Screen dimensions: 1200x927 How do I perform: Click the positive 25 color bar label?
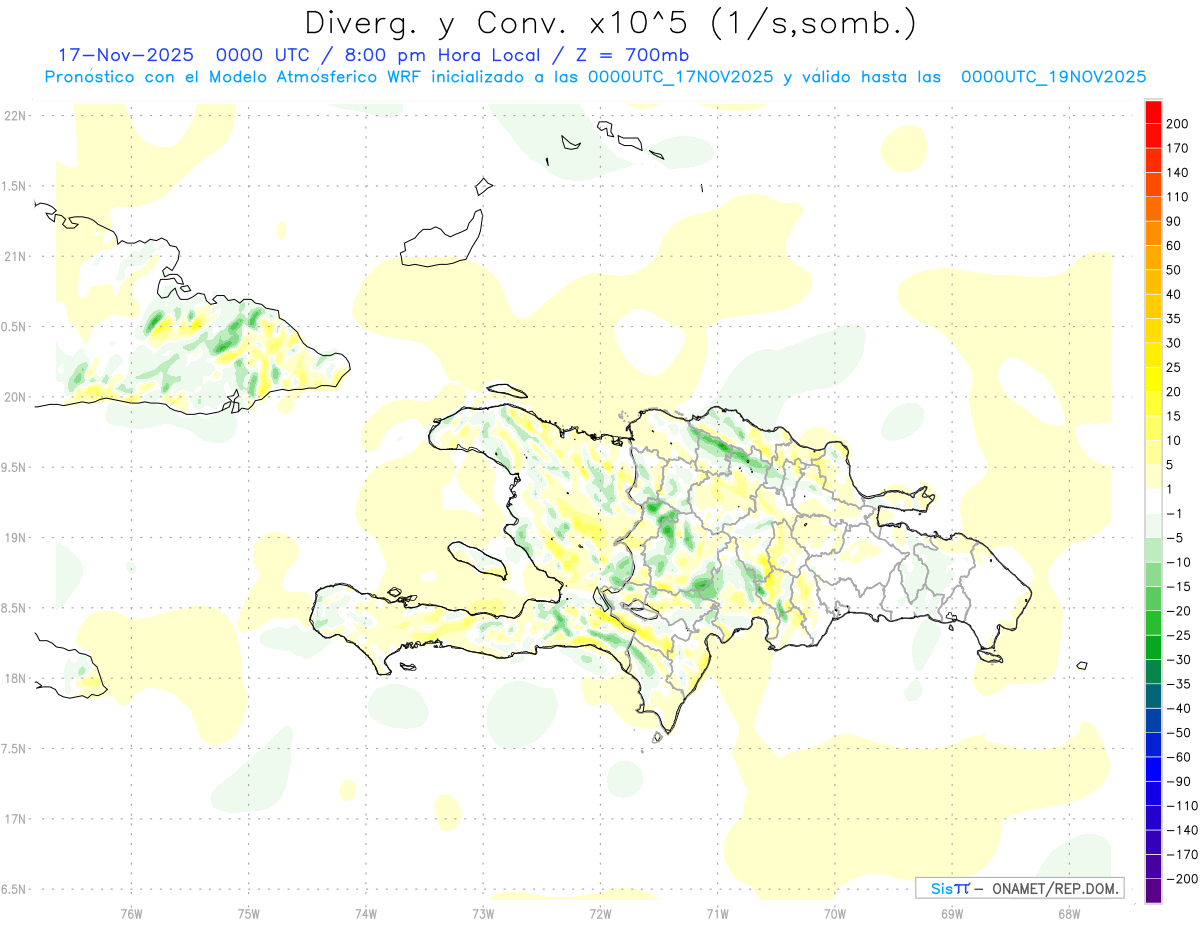coord(1174,367)
